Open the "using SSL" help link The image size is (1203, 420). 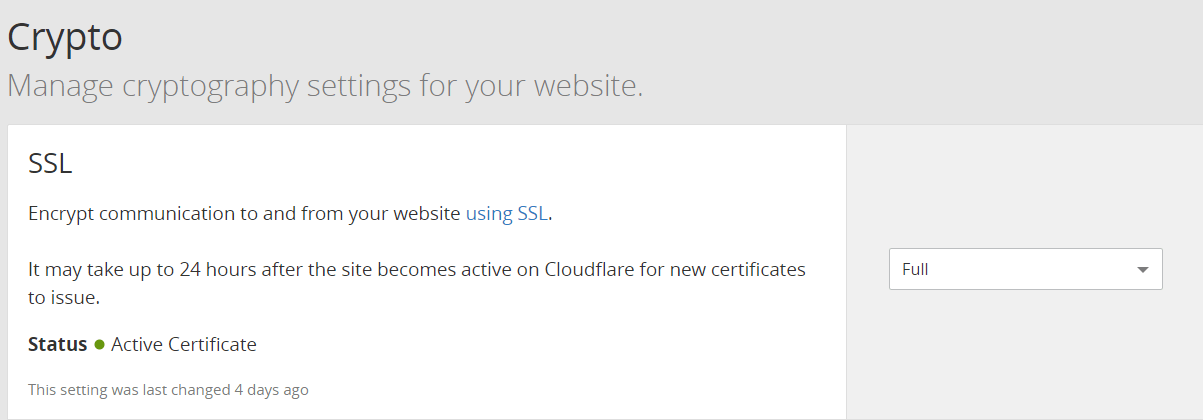tap(507, 213)
